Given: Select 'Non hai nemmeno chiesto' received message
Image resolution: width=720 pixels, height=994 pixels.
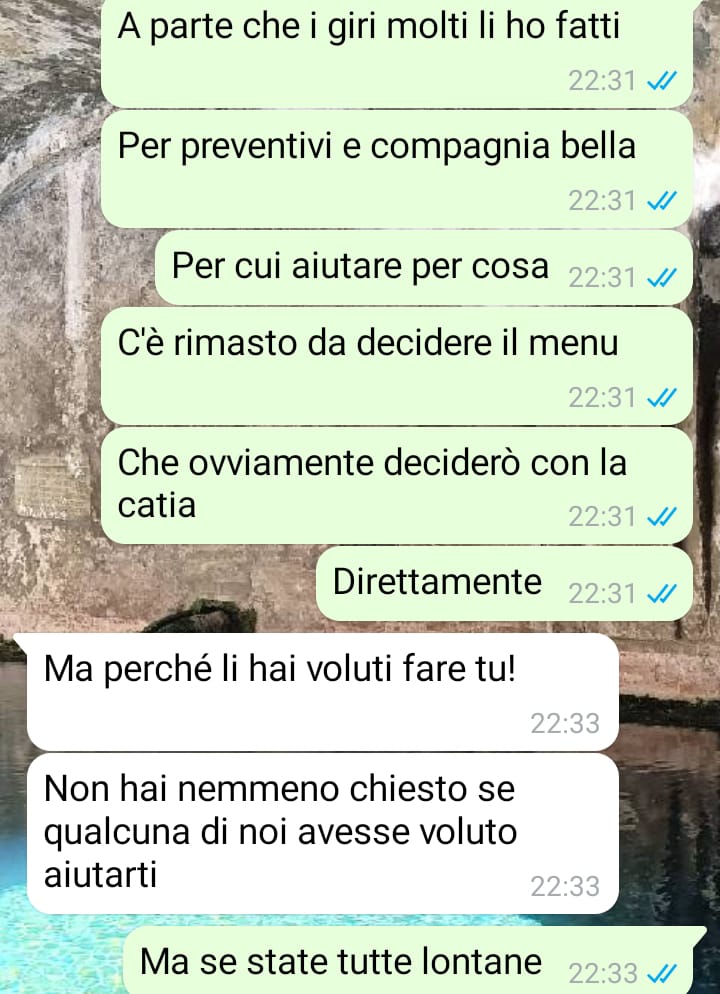Looking at the screenshot, I should coord(323,834).
